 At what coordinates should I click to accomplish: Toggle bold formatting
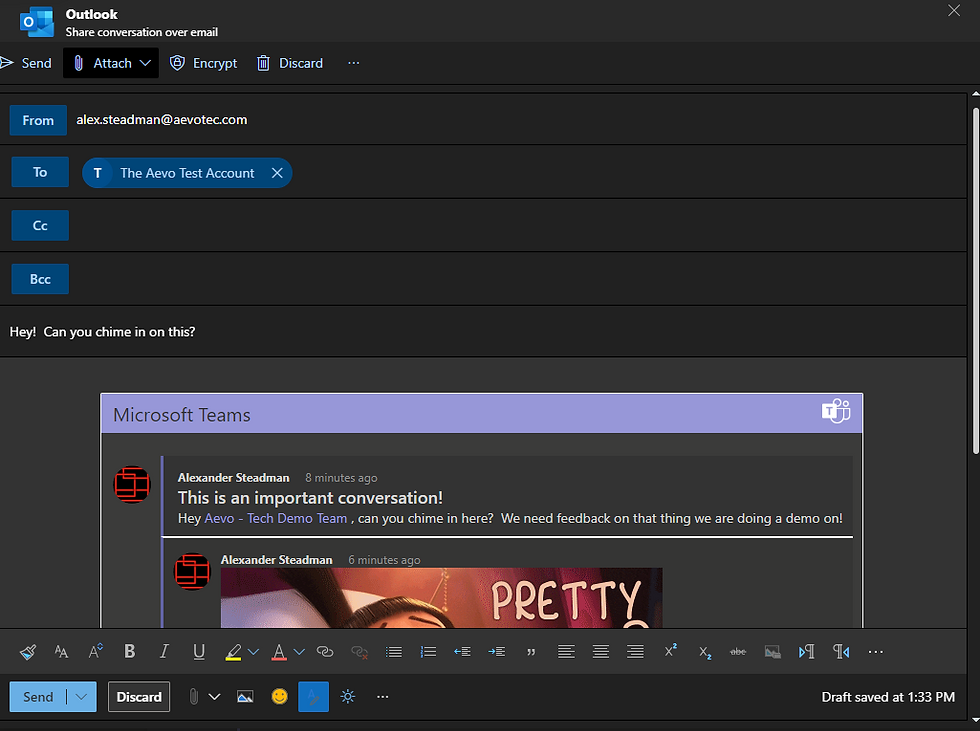pyautogui.click(x=129, y=652)
